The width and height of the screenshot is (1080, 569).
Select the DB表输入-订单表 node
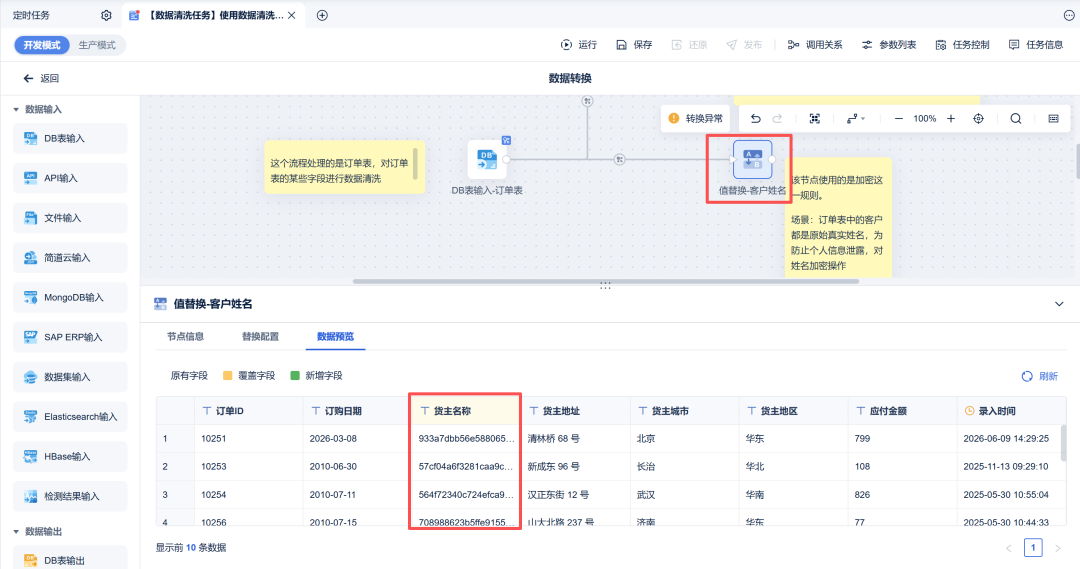[487, 160]
